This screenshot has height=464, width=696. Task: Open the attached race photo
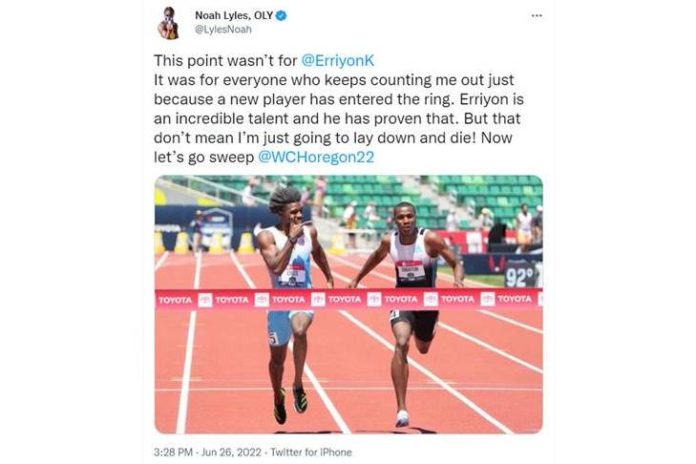(x=348, y=305)
